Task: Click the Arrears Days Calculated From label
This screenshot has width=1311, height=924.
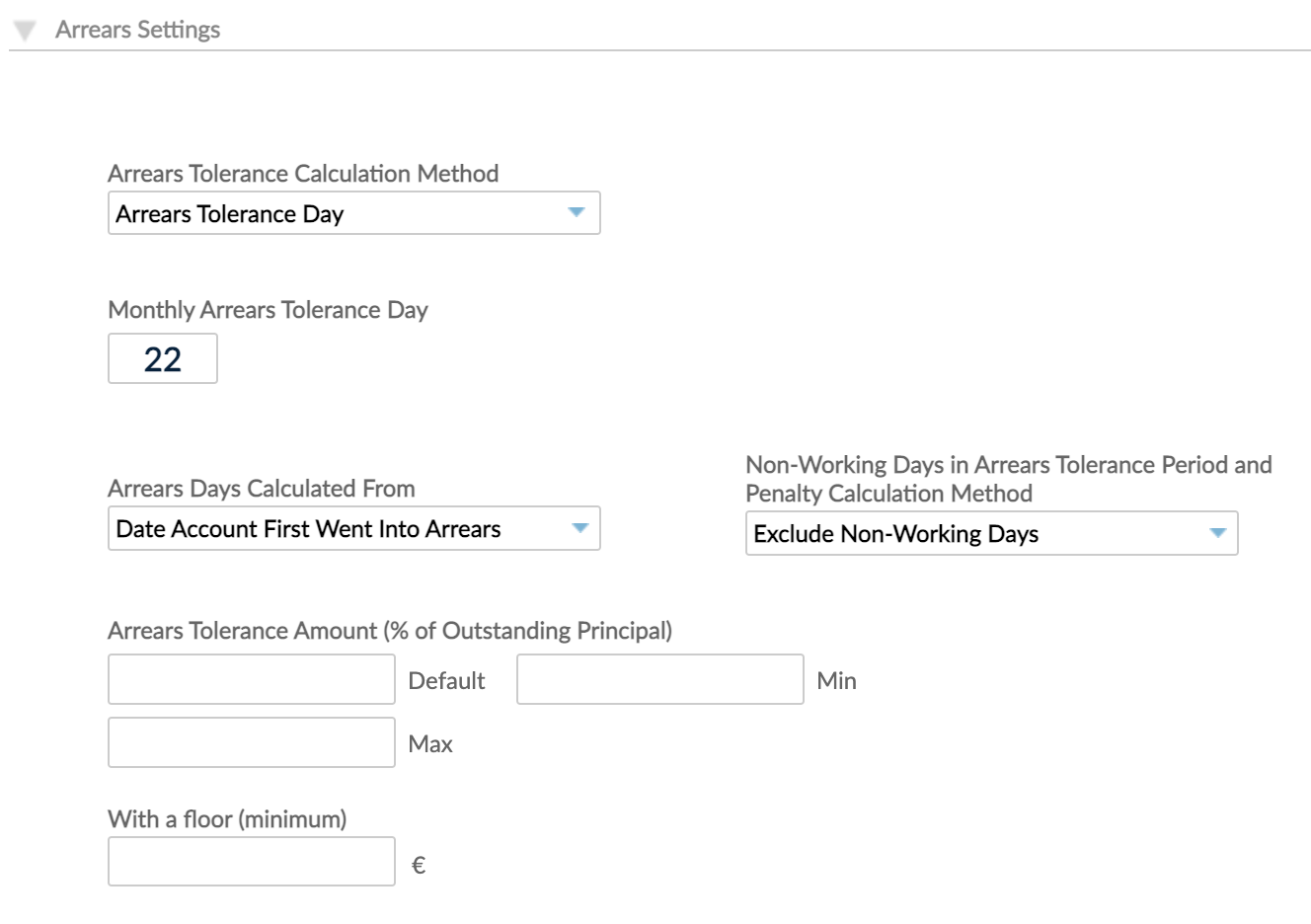Action: (x=261, y=489)
